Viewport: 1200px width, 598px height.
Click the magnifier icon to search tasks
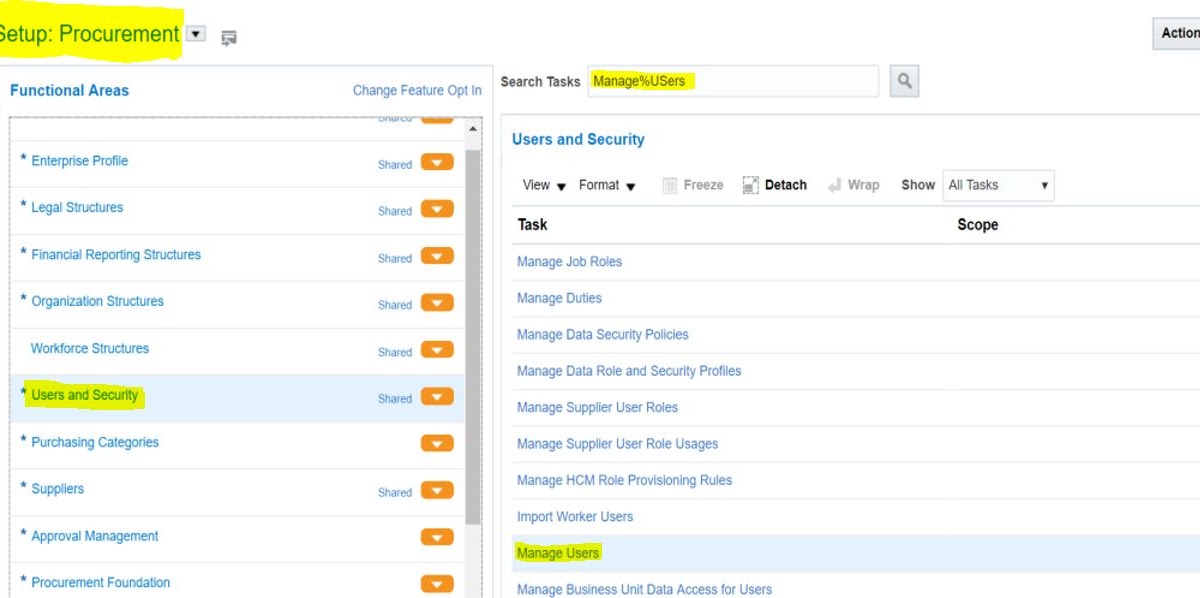[x=904, y=82]
